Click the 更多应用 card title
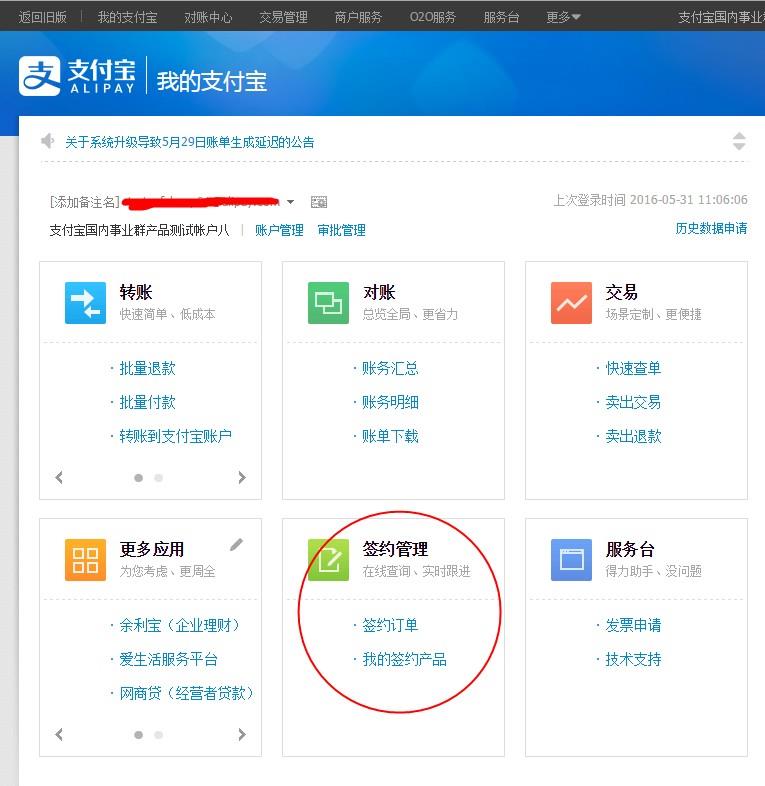Screen dimensions: 765x786 click(152, 549)
